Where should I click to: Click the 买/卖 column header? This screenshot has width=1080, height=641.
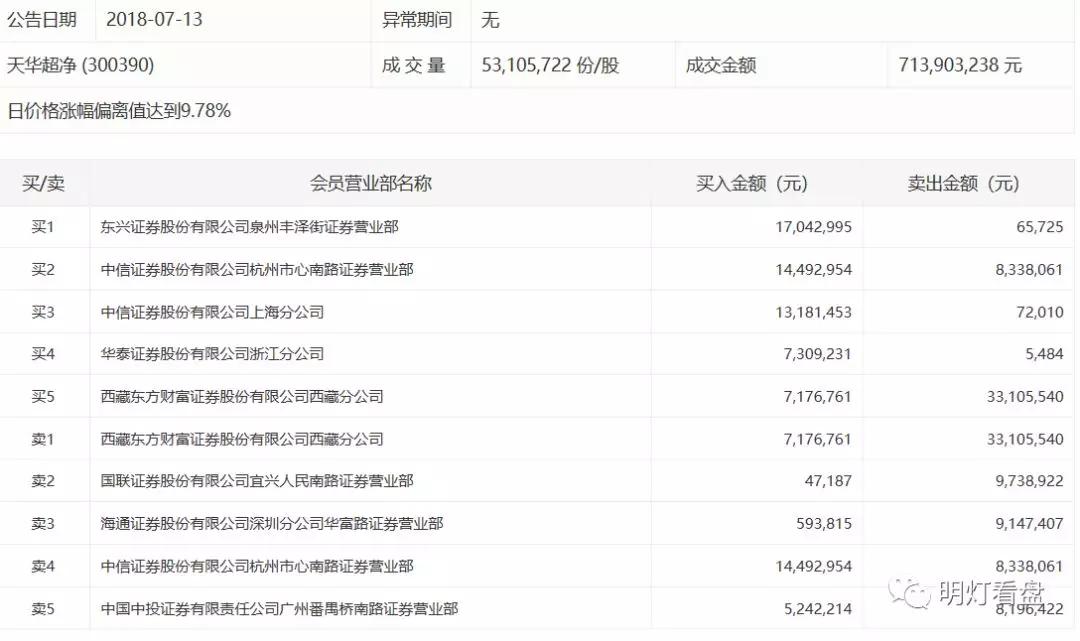[x=43, y=183]
